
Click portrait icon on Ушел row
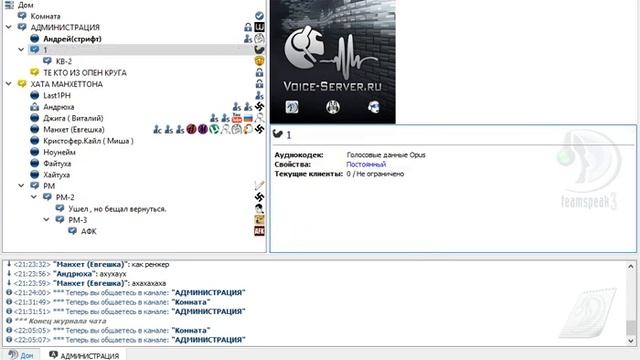pos(259,209)
